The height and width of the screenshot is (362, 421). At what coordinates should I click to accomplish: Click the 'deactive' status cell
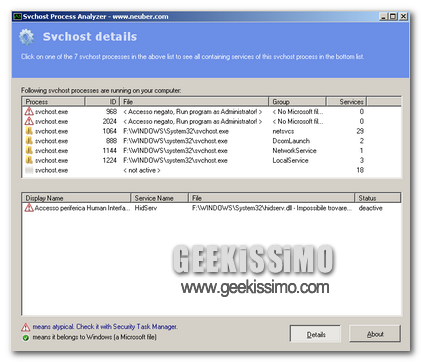(370, 208)
